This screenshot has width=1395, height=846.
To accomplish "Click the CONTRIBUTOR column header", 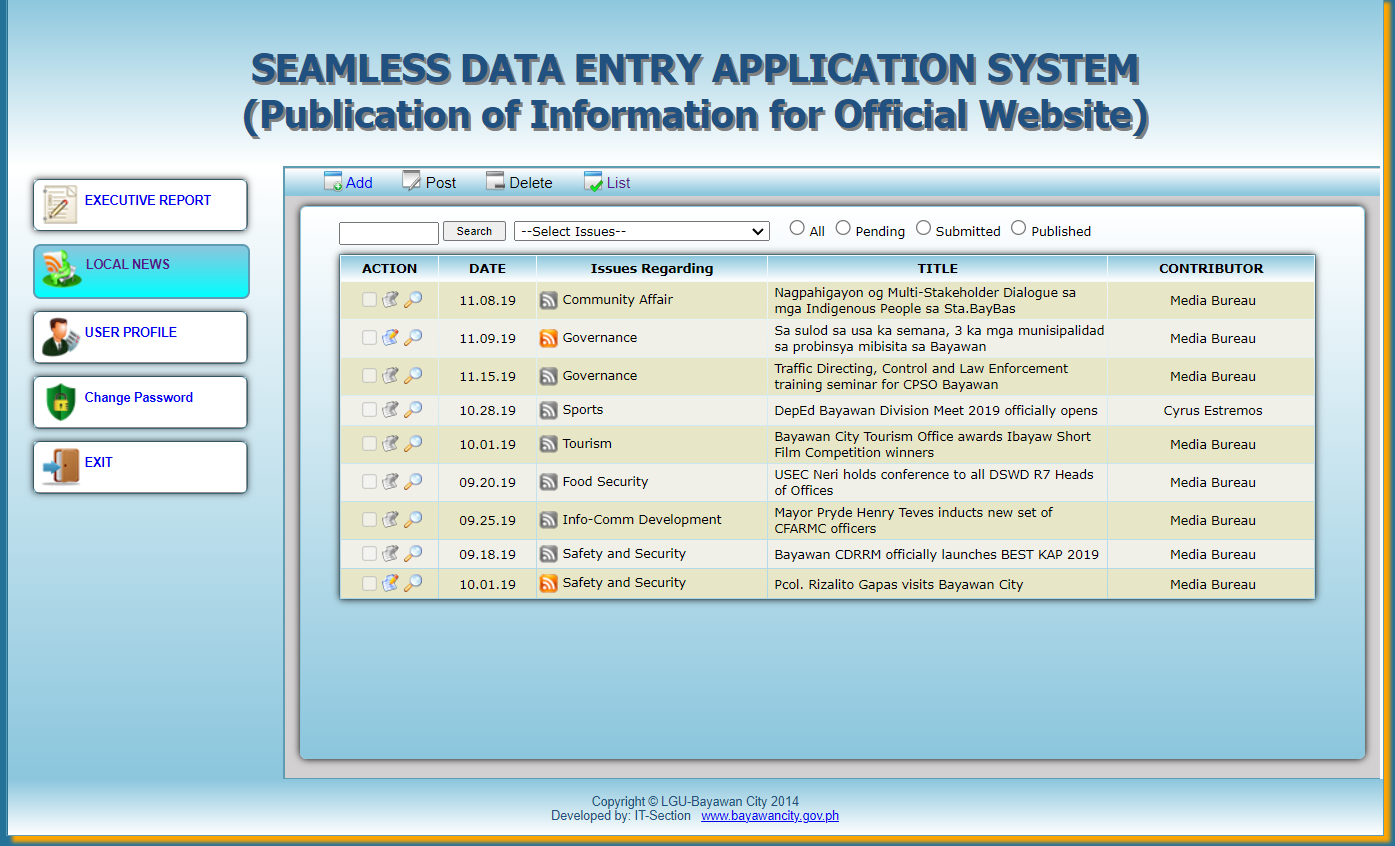I will coord(1211,268).
